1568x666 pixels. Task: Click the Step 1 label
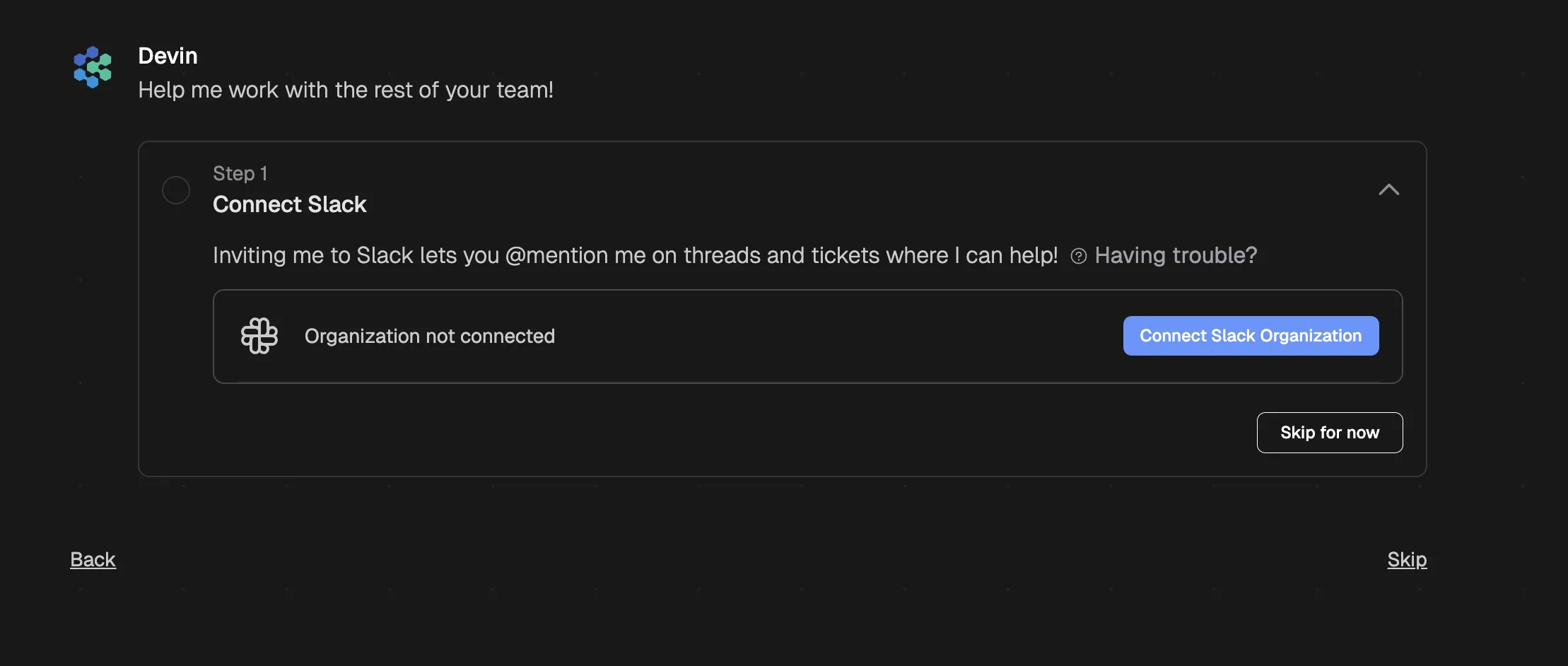(240, 173)
